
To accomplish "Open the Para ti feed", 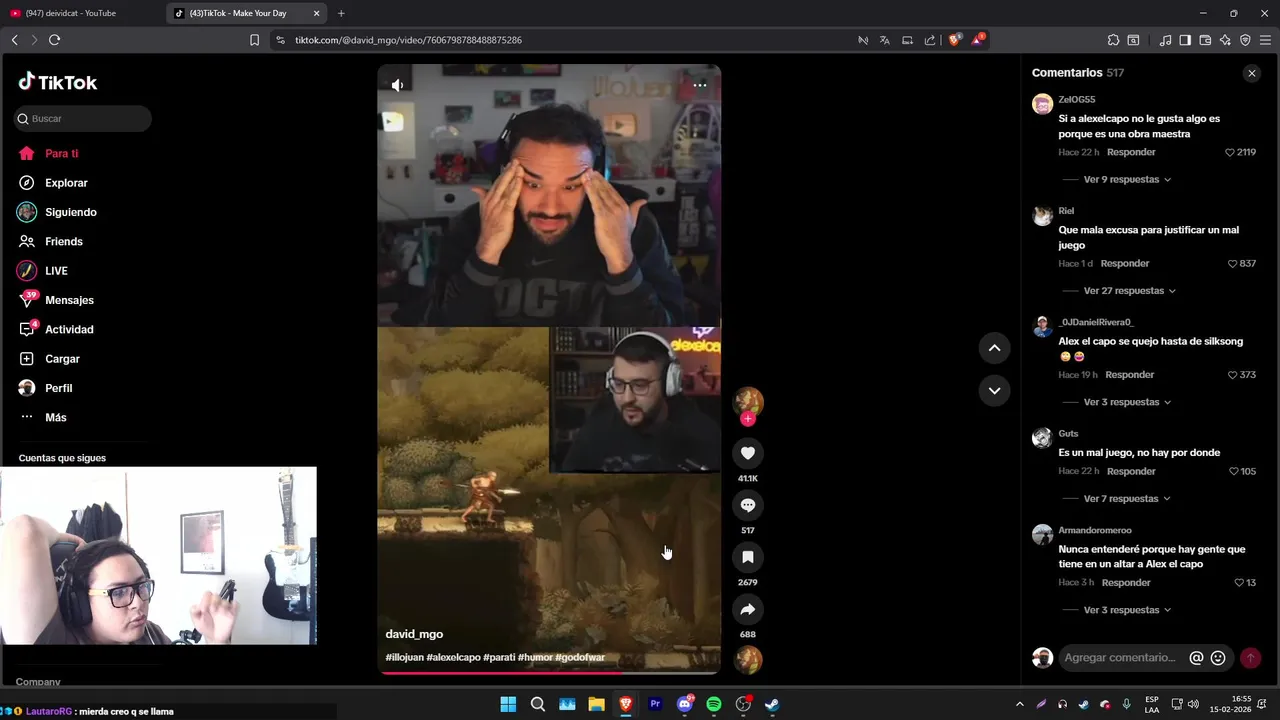I will [62, 154].
